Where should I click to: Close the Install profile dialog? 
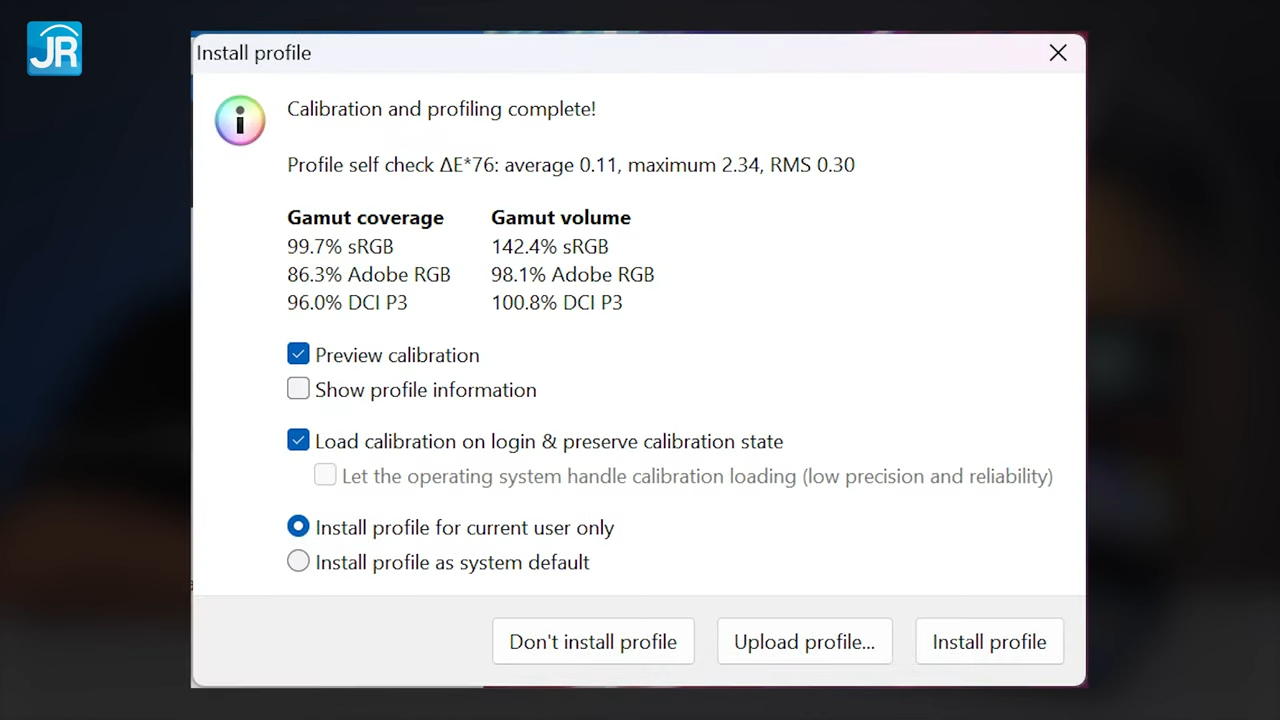1057,54
